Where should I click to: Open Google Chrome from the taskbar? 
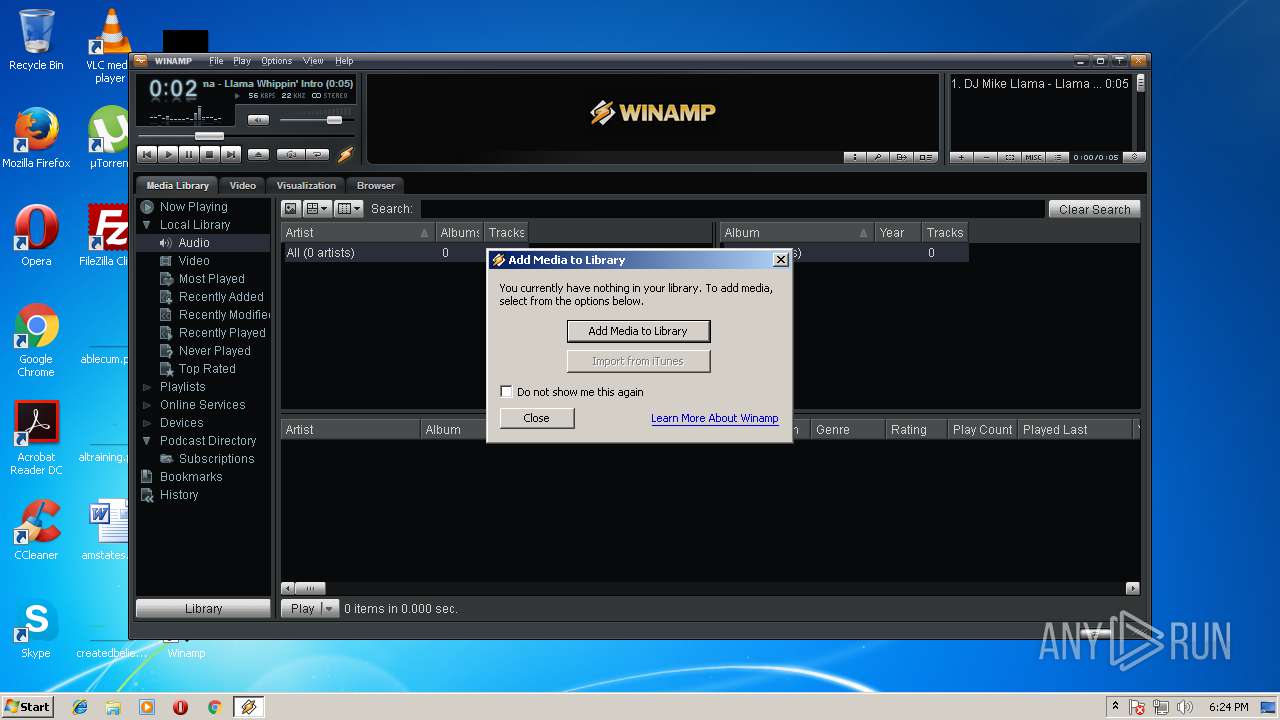(x=214, y=707)
